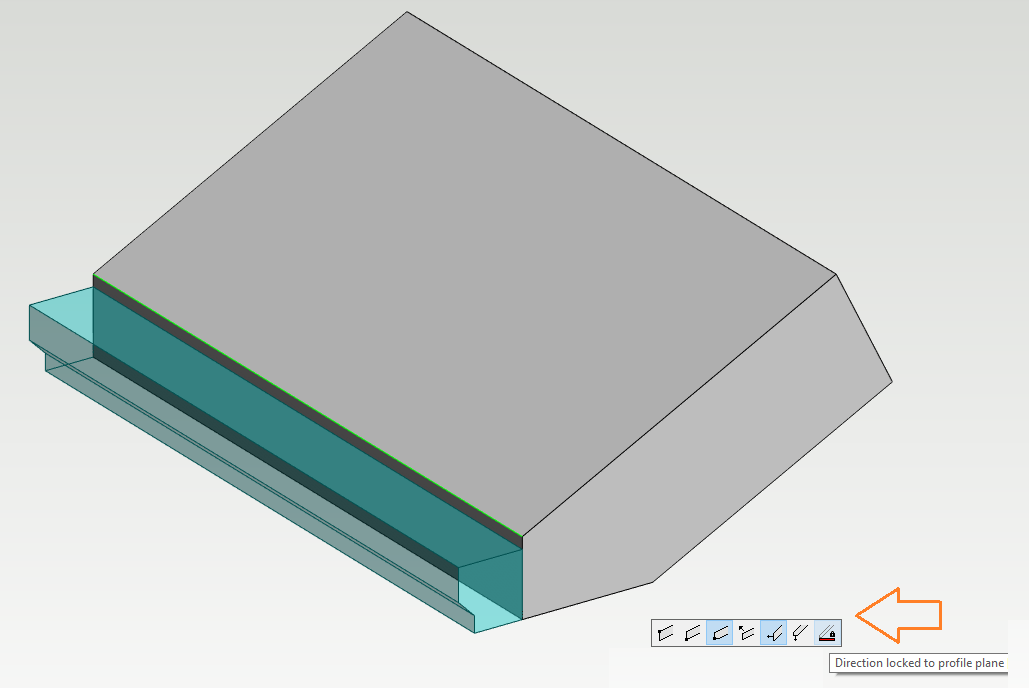Select the first bend direction icon
The width and height of the screenshot is (1029, 688).
click(x=664, y=632)
